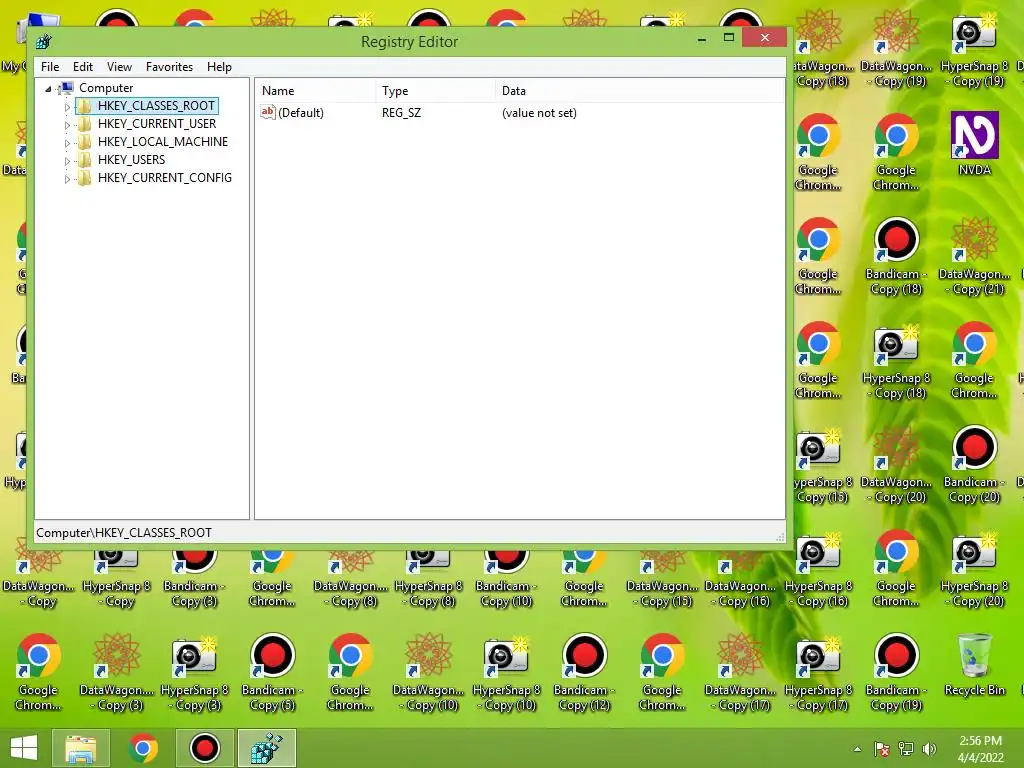Select the NVDA desktop shortcut

coord(974,144)
